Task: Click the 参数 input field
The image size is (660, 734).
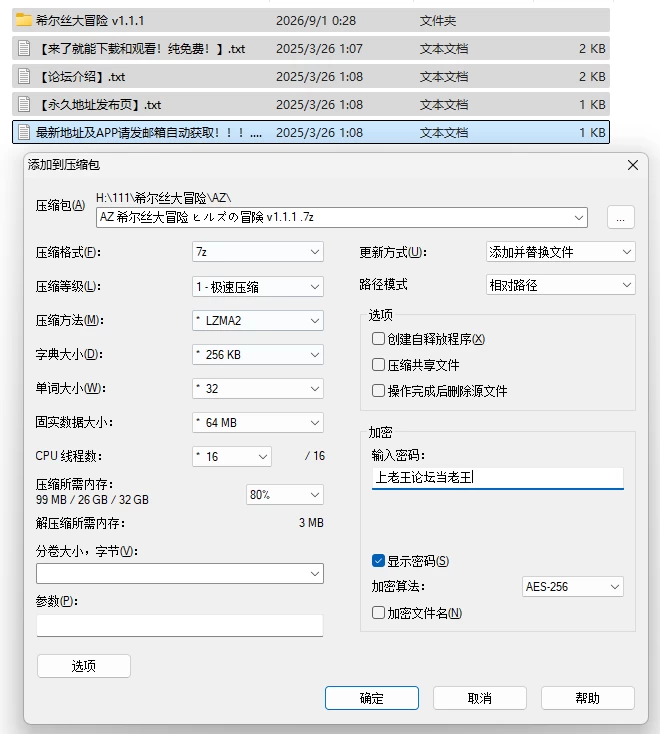Action: click(180, 625)
